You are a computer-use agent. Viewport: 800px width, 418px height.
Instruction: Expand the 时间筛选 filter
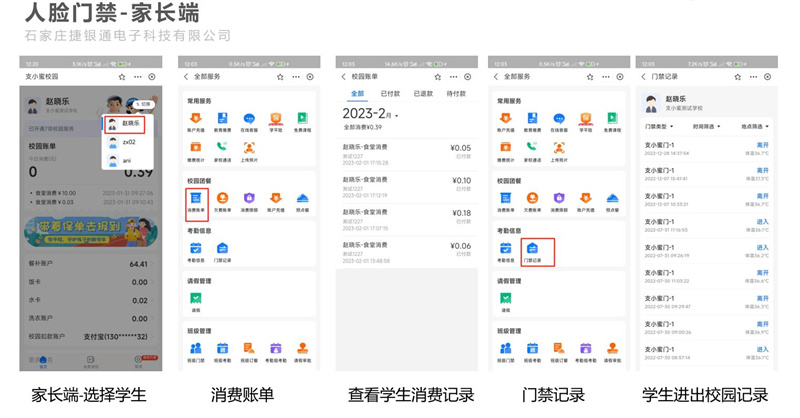click(x=707, y=127)
